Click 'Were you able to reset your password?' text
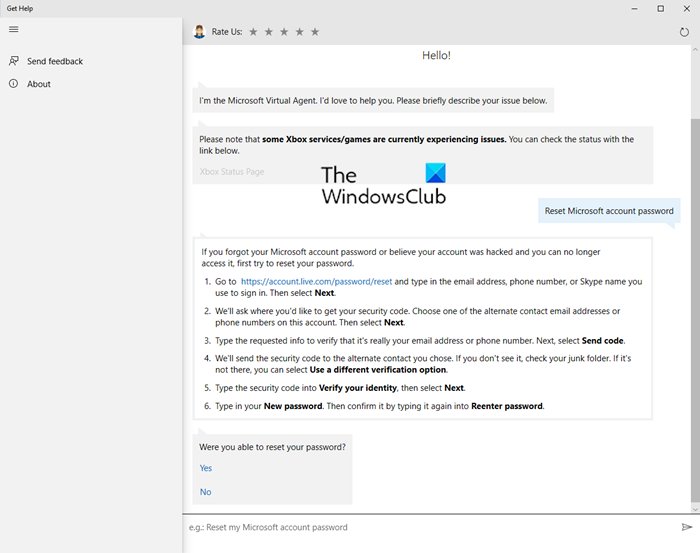The width and height of the screenshot is (700, 553). [x=272, y=447]
